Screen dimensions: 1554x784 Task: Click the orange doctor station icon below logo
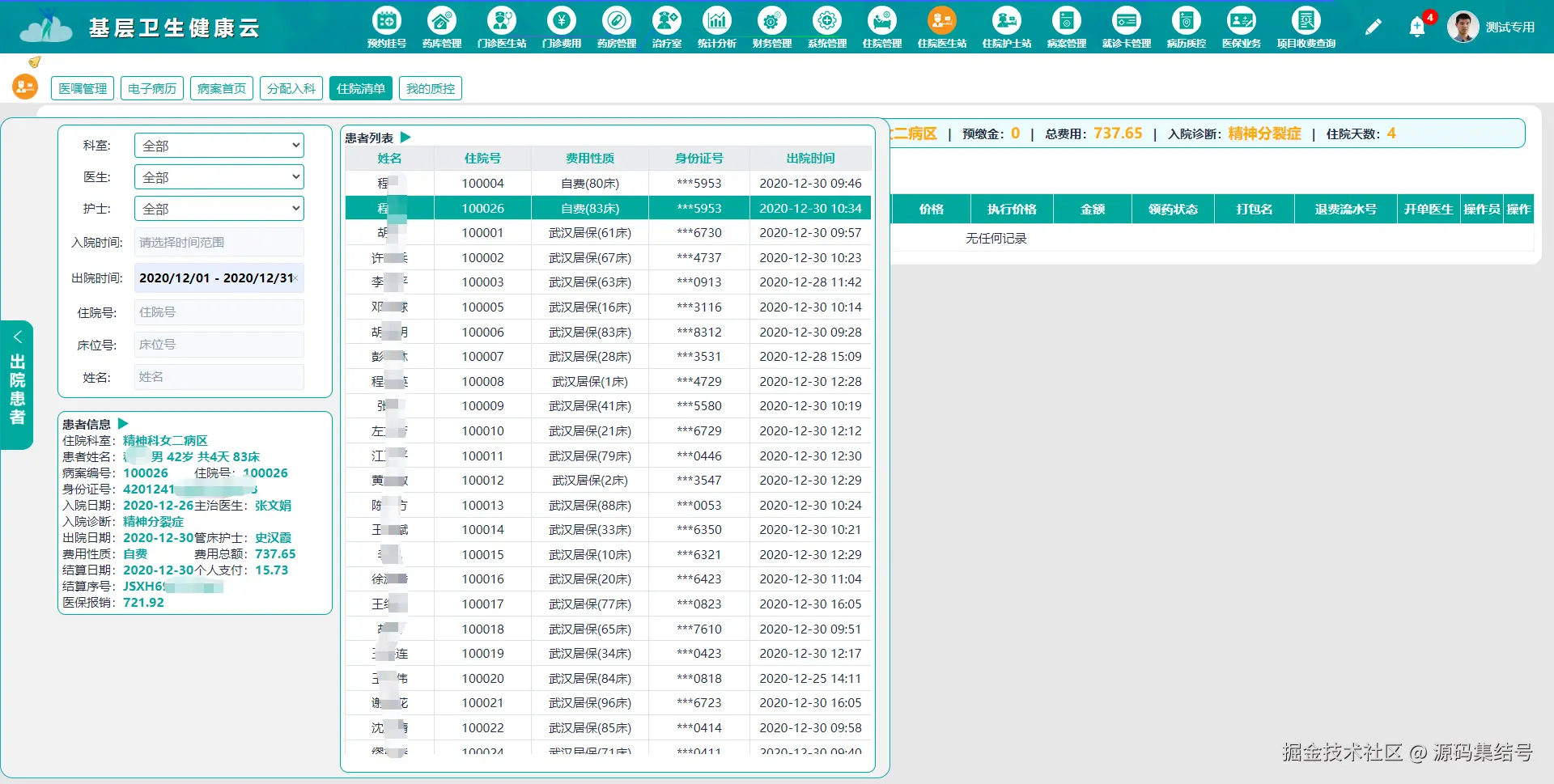click(x=25, y=86)
